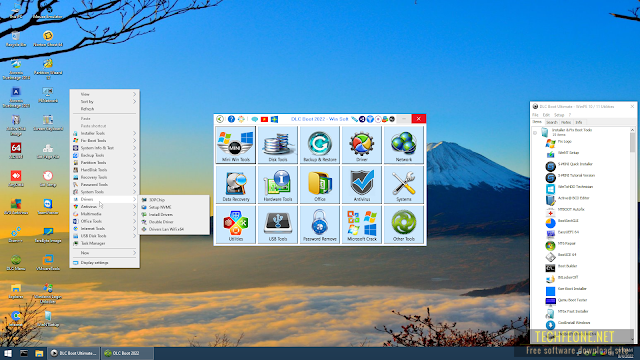Switch to DLC Boot Ultimate taskbar button

click(x=74, y=353)
